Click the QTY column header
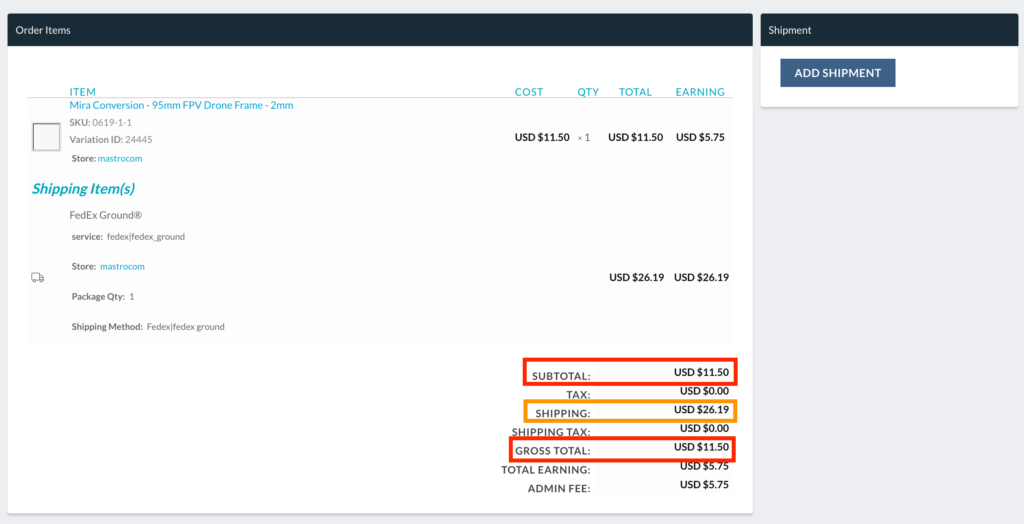Viewport: 1024px width, 524px height. (588, 92)
